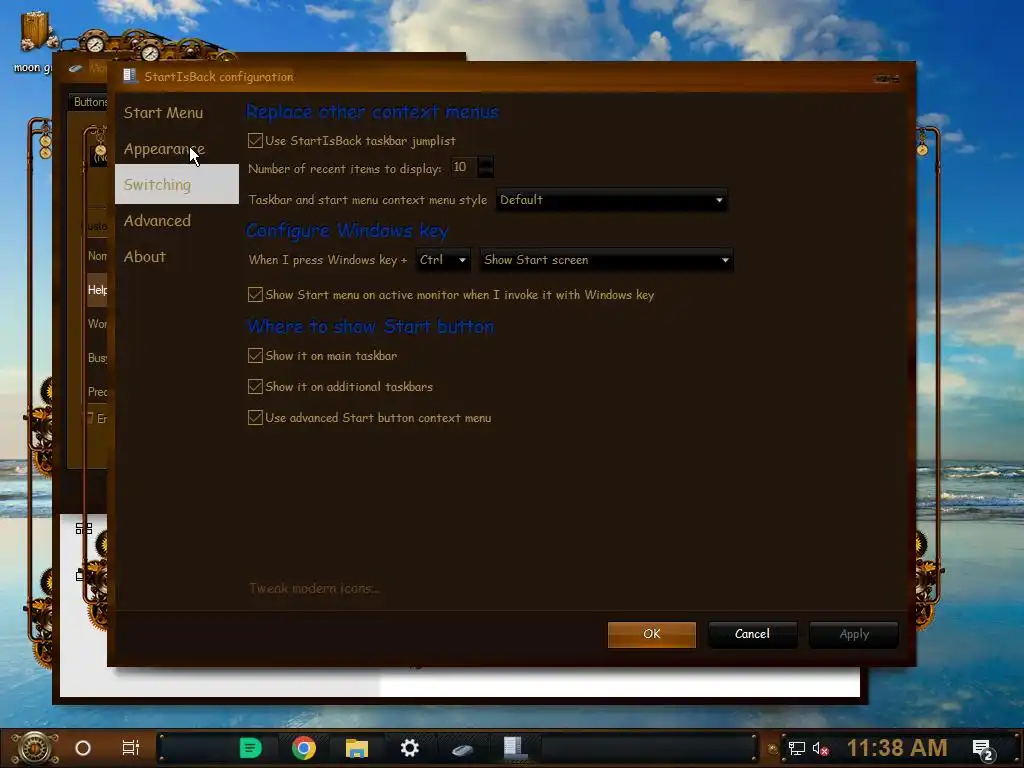Select StartIsBack configuration taskbar icon
This screenshot has height=768, width=1024.
point(515,748)
